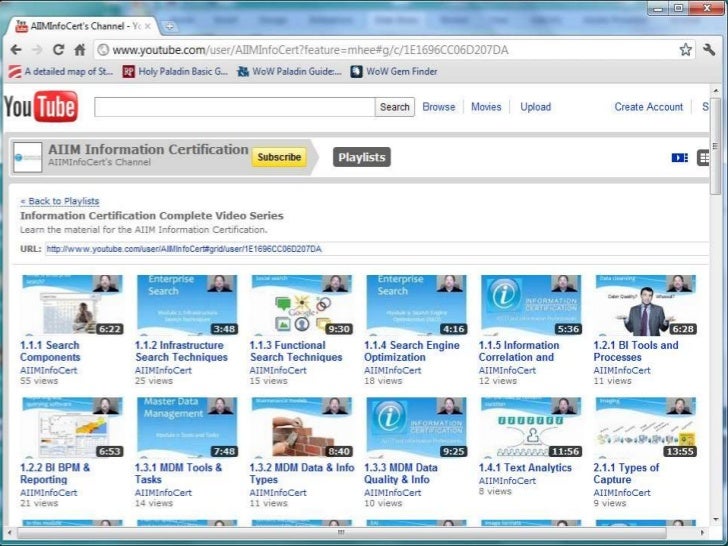Viewport: 728px width, 546px height.
Task: Open 1.1.2 Infrastructure Search Techniques thumbnail
Action: [x=187, y=305]
